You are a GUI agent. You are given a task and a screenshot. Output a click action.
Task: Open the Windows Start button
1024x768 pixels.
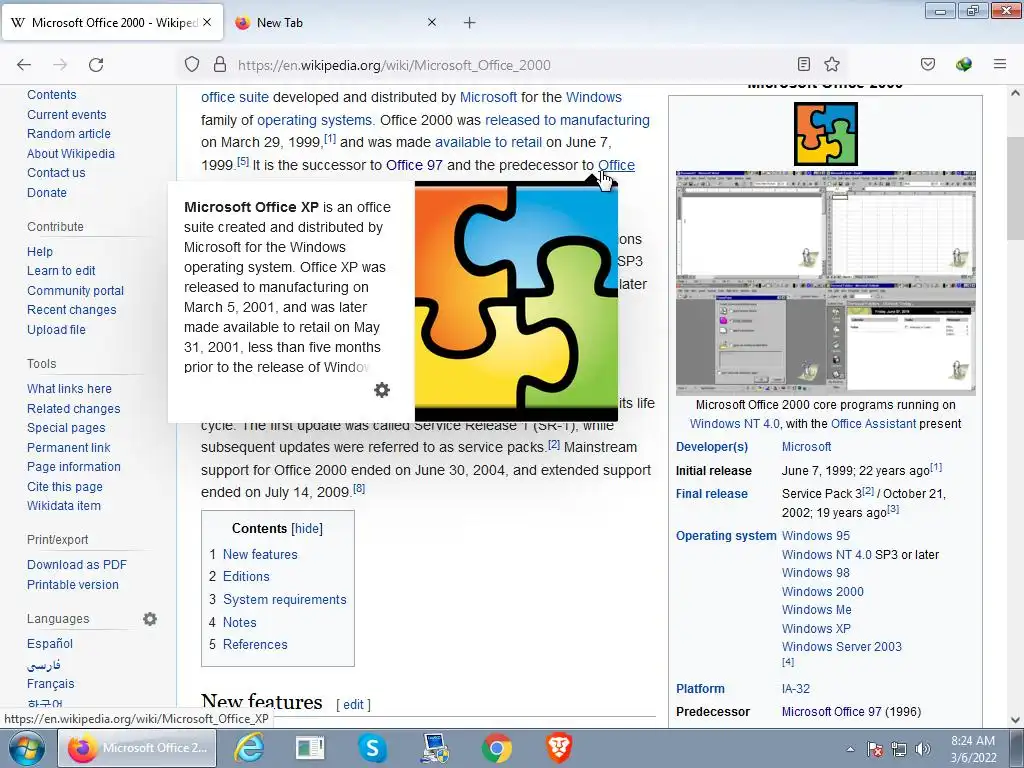pos(26,748)
